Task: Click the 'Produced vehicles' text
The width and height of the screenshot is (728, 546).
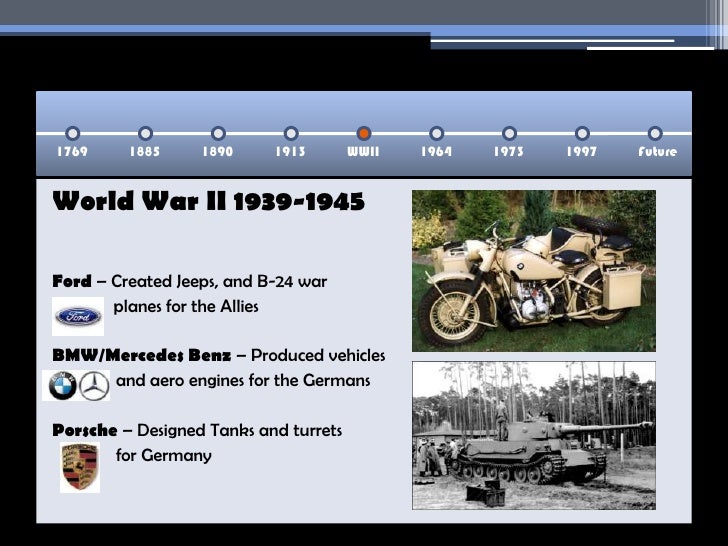Action: pyautogui.click(x=318, y=356)
